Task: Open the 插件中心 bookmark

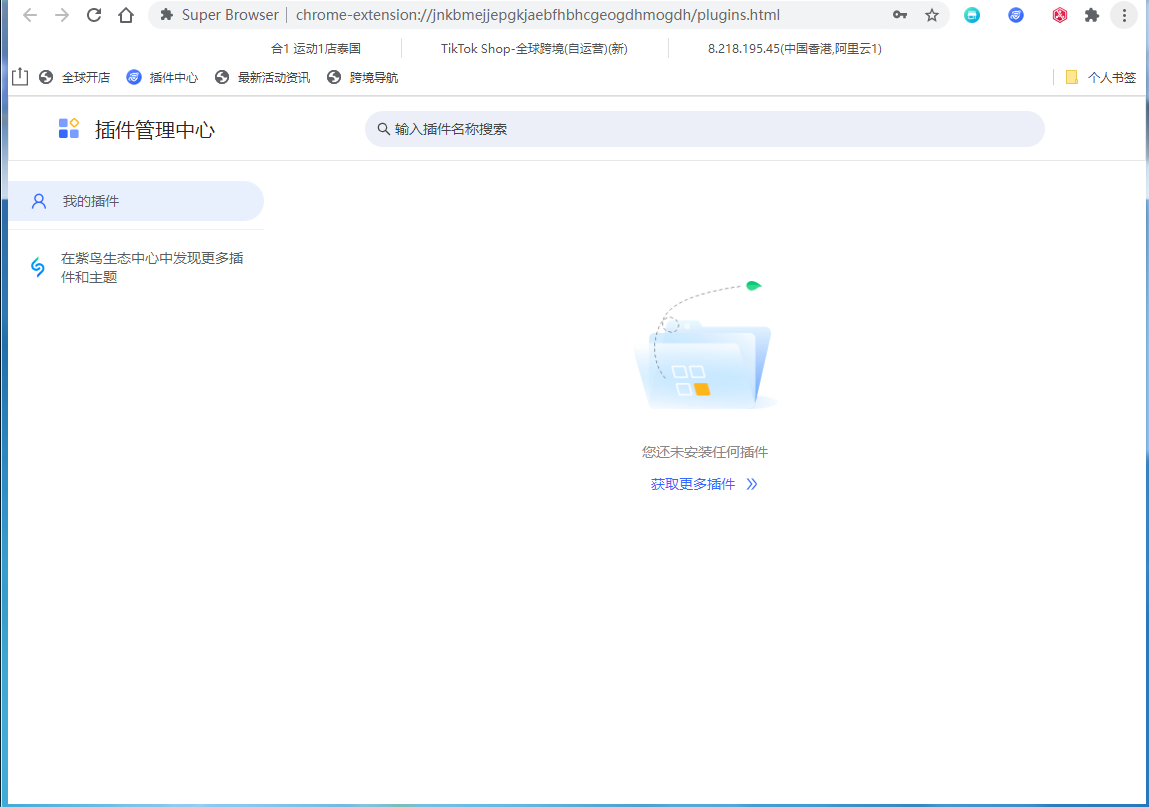Action: (163, 77)
